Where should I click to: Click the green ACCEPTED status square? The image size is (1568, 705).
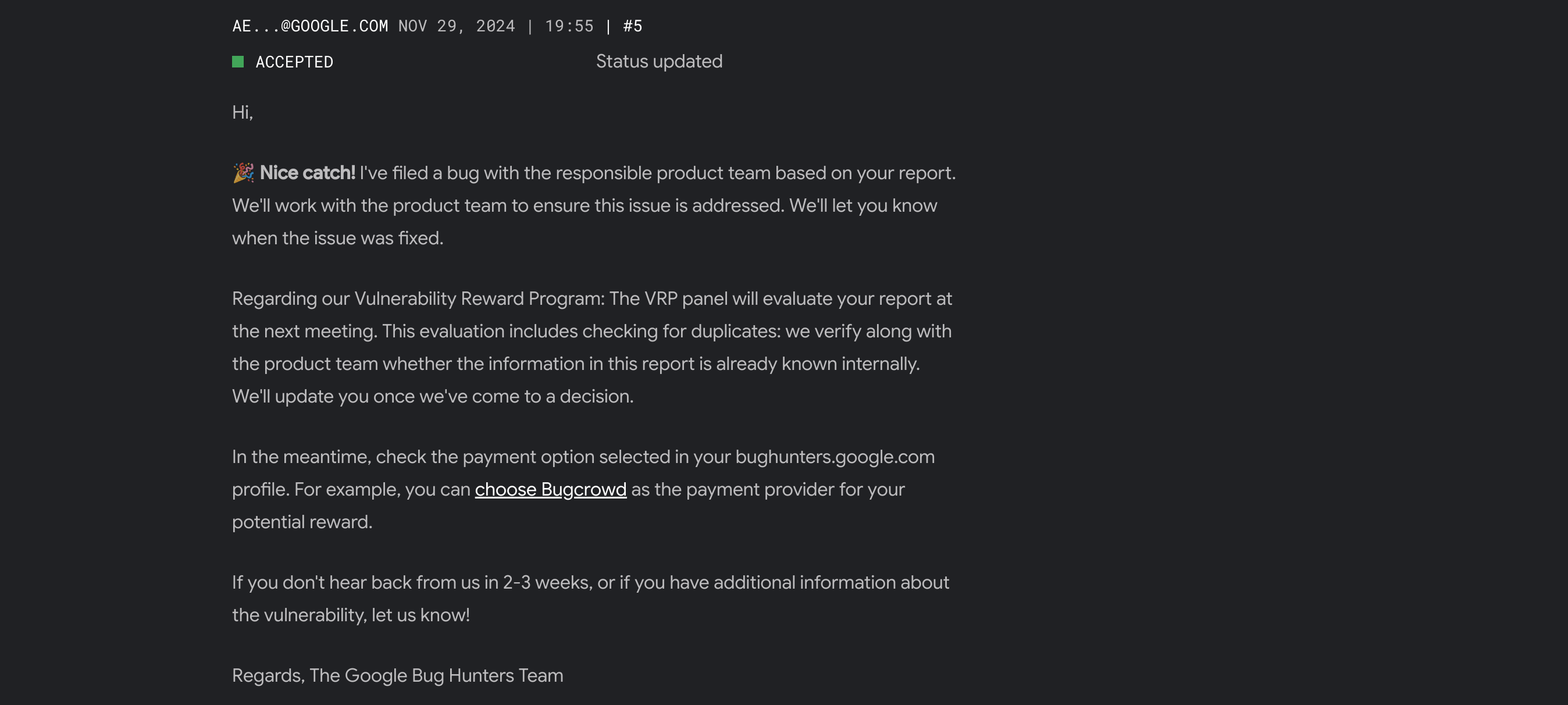(x=238, y=62)
